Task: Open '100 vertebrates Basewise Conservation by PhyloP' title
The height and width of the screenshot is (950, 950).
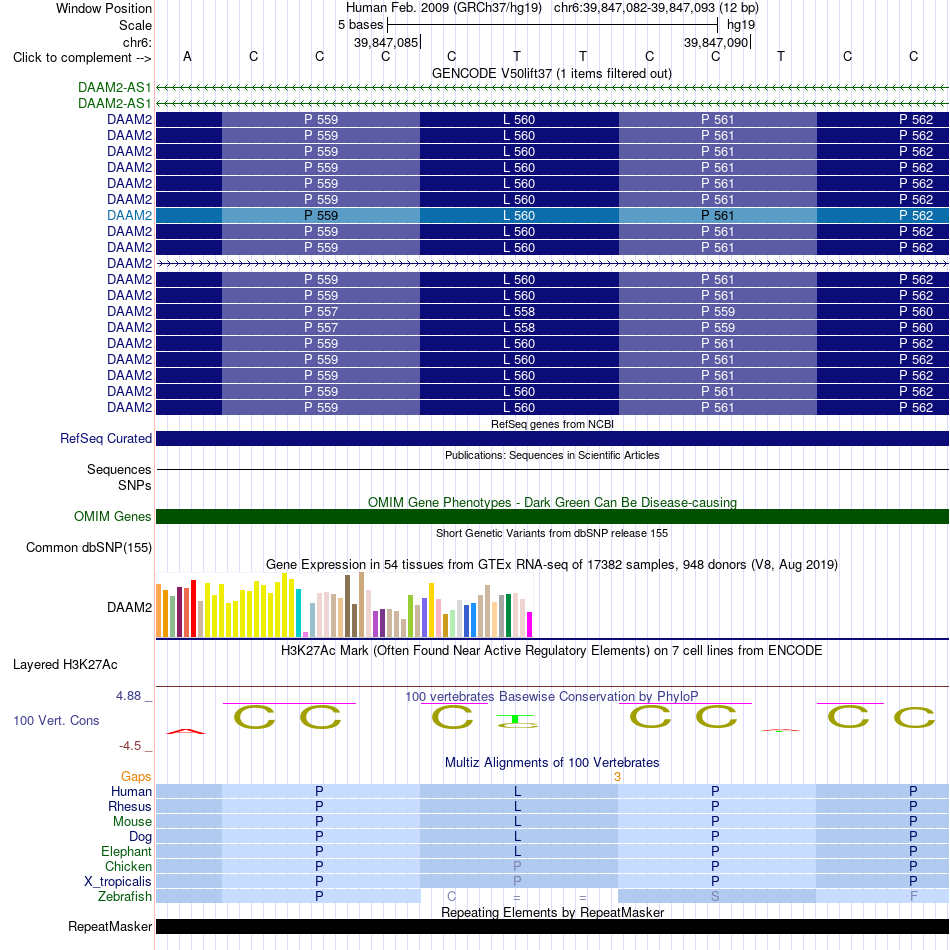Action: tap(552, 696)
